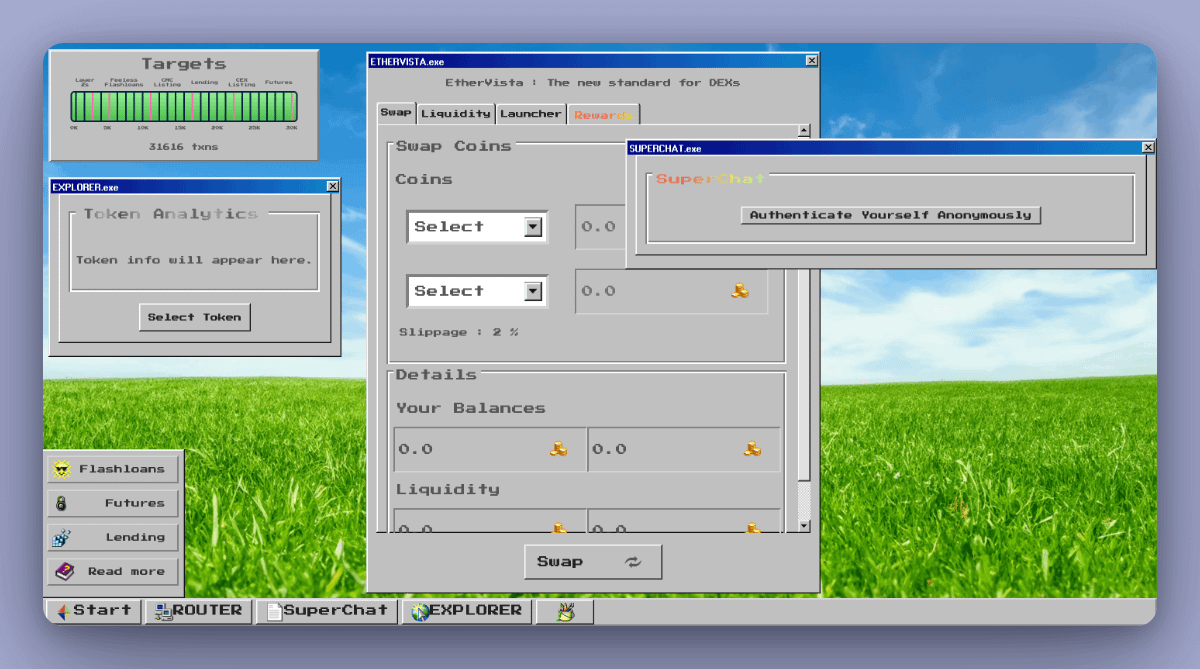The height and width of the screenshot is (669, 1200).
Task: Switch to the Swap tab
Action: pyautogui.click(x=396, y=113)
